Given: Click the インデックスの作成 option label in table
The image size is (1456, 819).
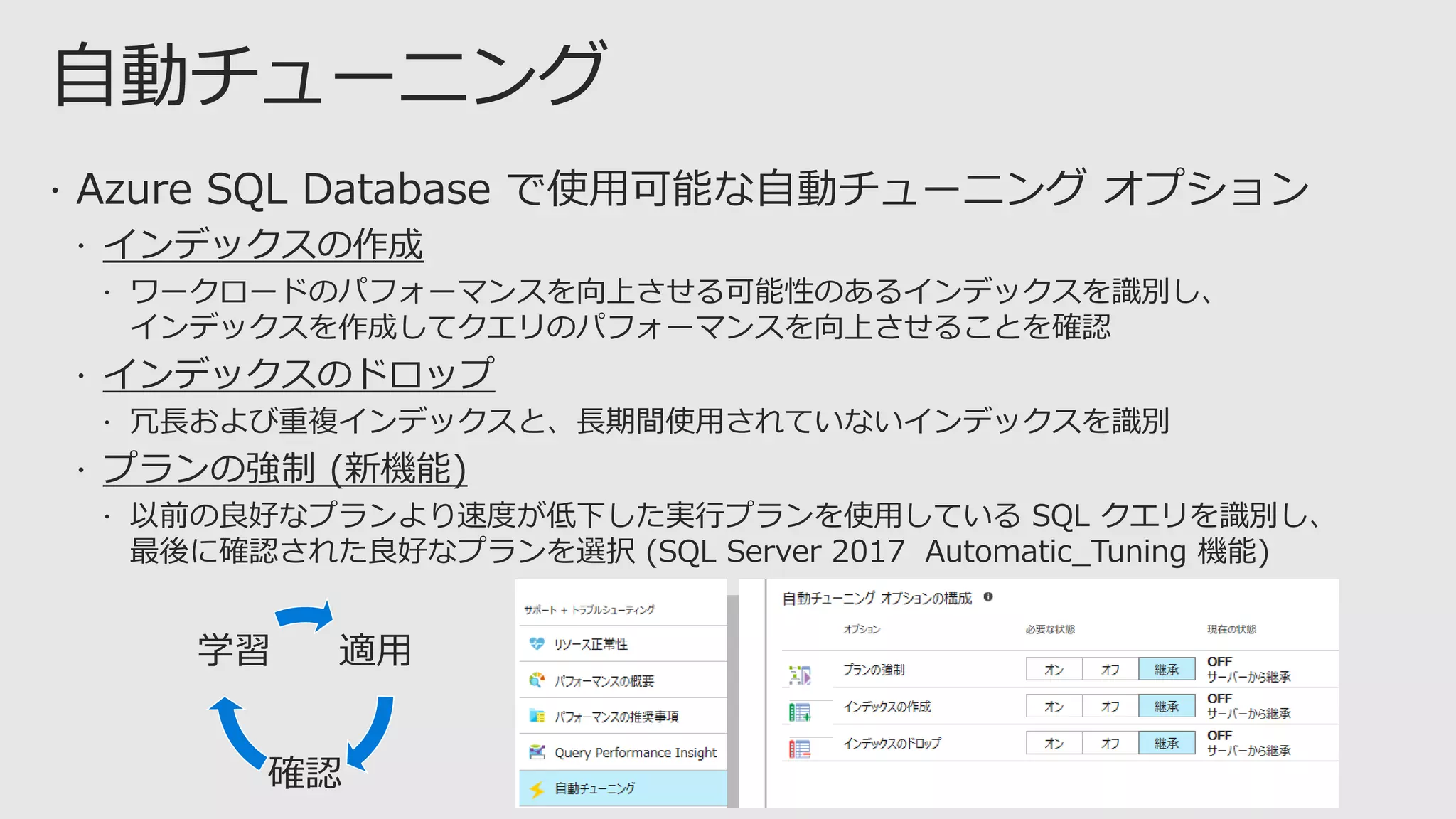Looking at the screenshot, I should pos(887,707).
